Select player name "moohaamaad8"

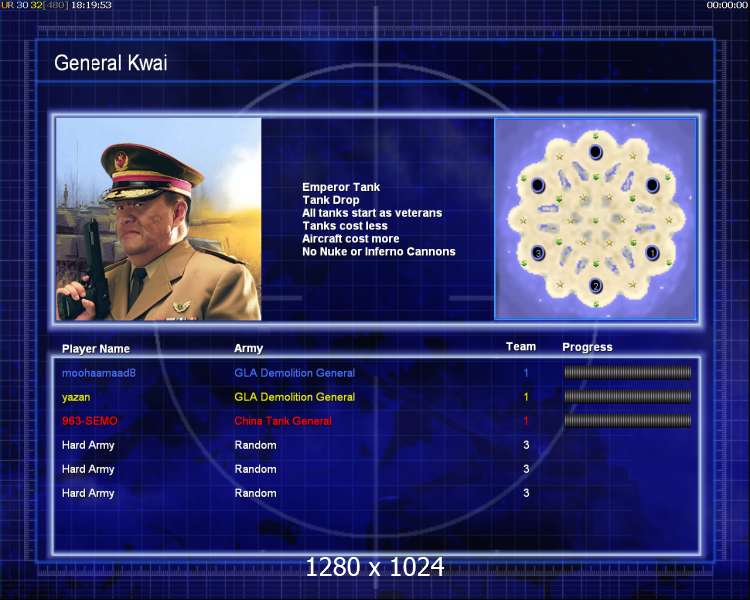(99, 373)
